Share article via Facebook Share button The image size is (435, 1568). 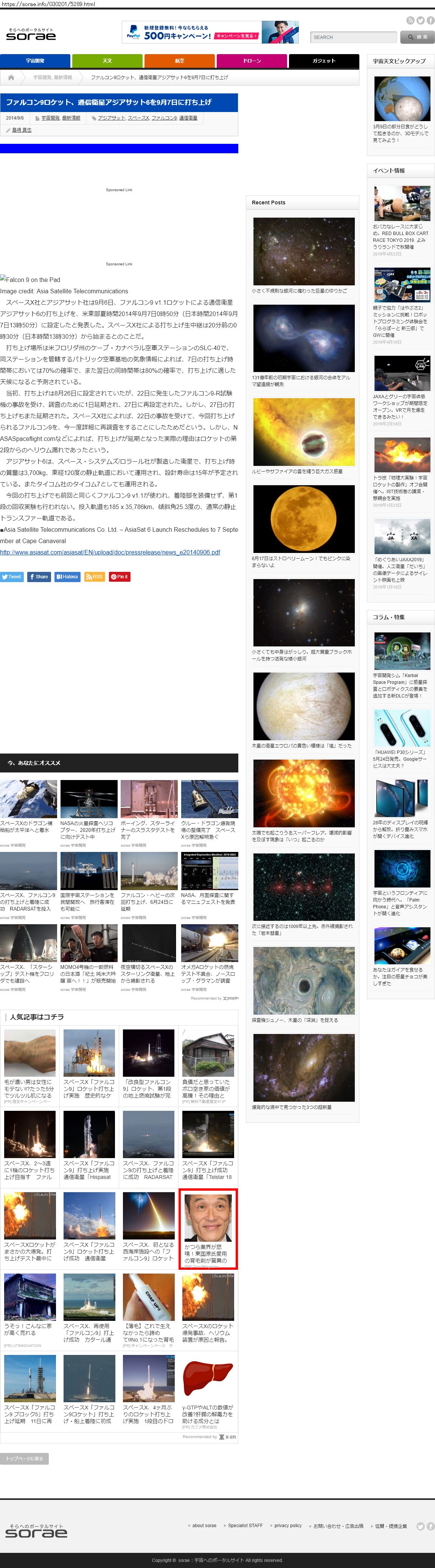(39, 576)
